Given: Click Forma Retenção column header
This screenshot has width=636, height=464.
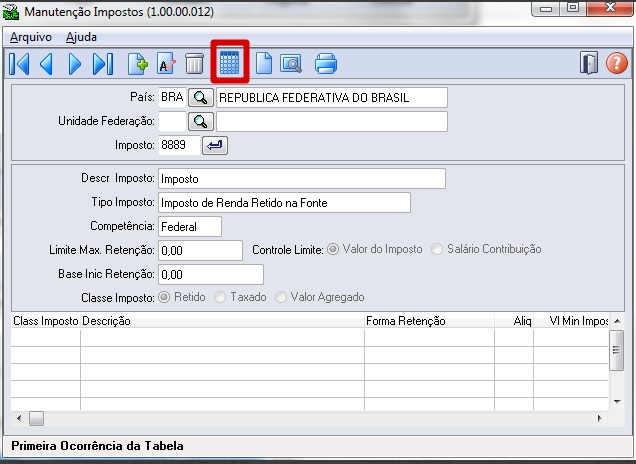Looking at the screenshot, I should (429, 321).
